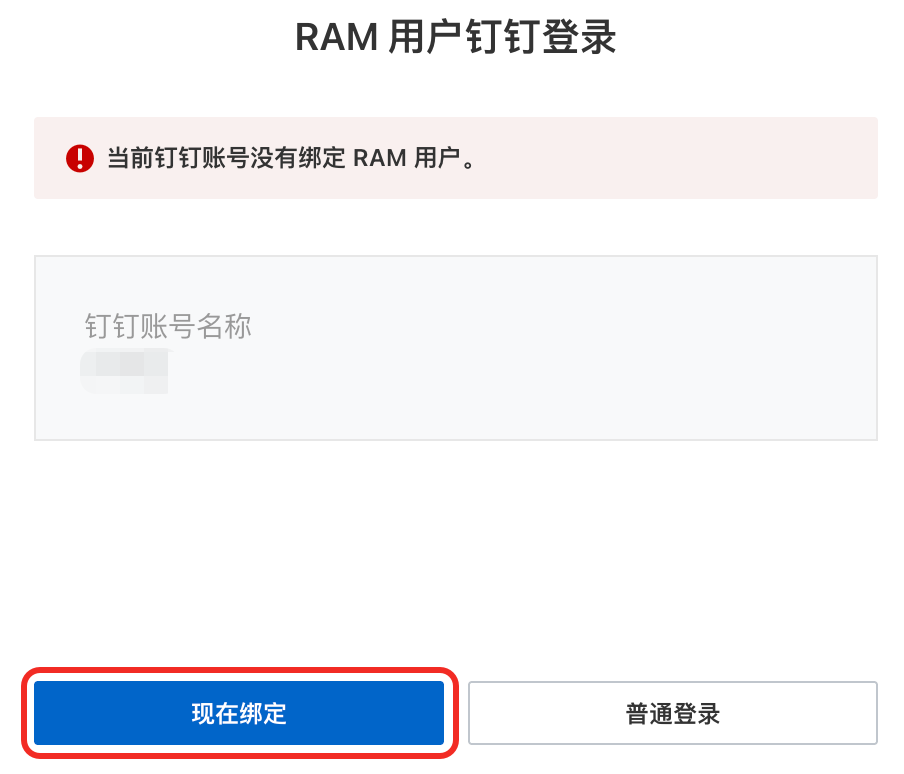The height and width of the screenshot is (774, 904).
Task: Click the word RAM in the page title
Action: (335, 39)
